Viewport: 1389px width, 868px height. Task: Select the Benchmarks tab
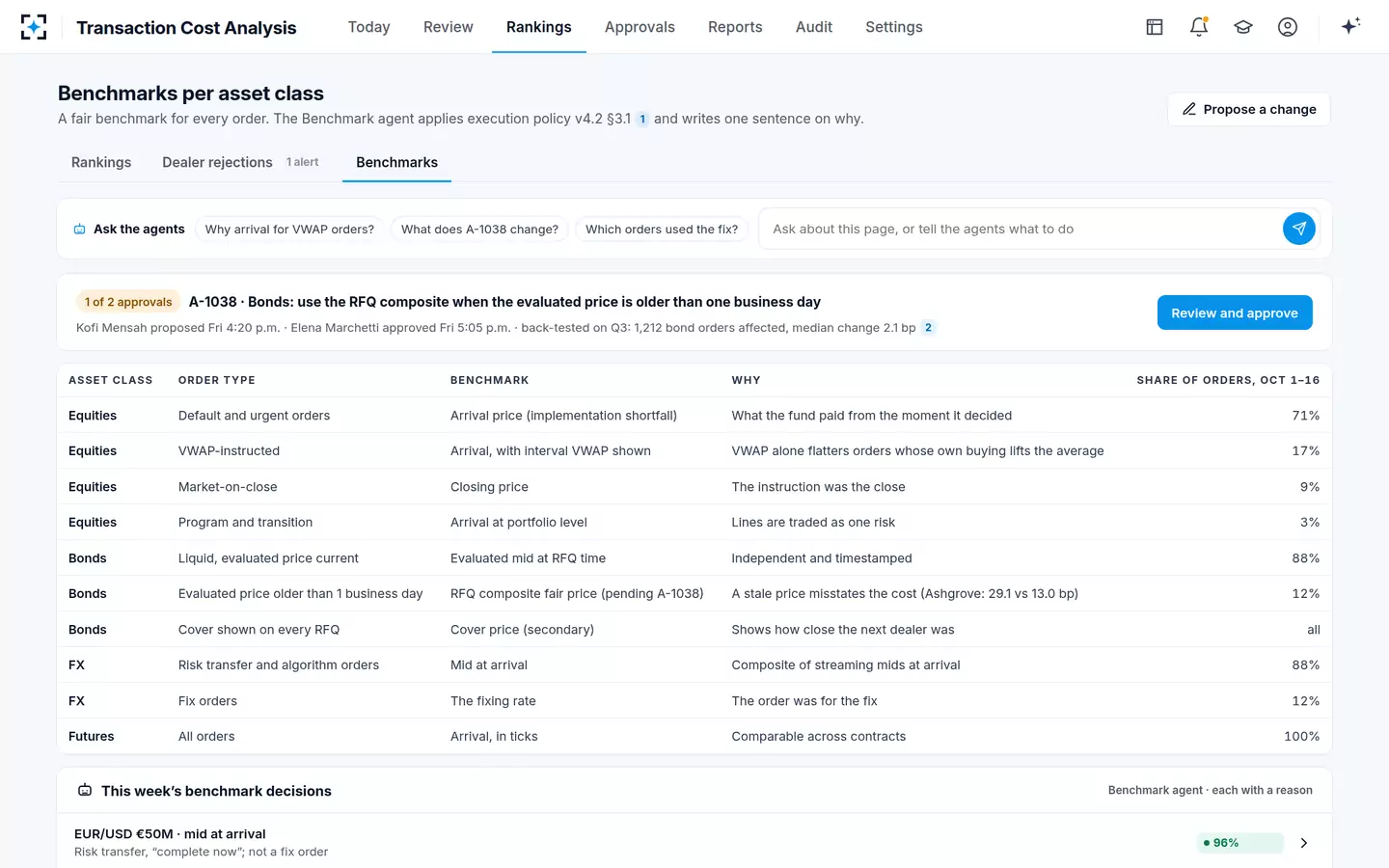[x=396, y=162]
